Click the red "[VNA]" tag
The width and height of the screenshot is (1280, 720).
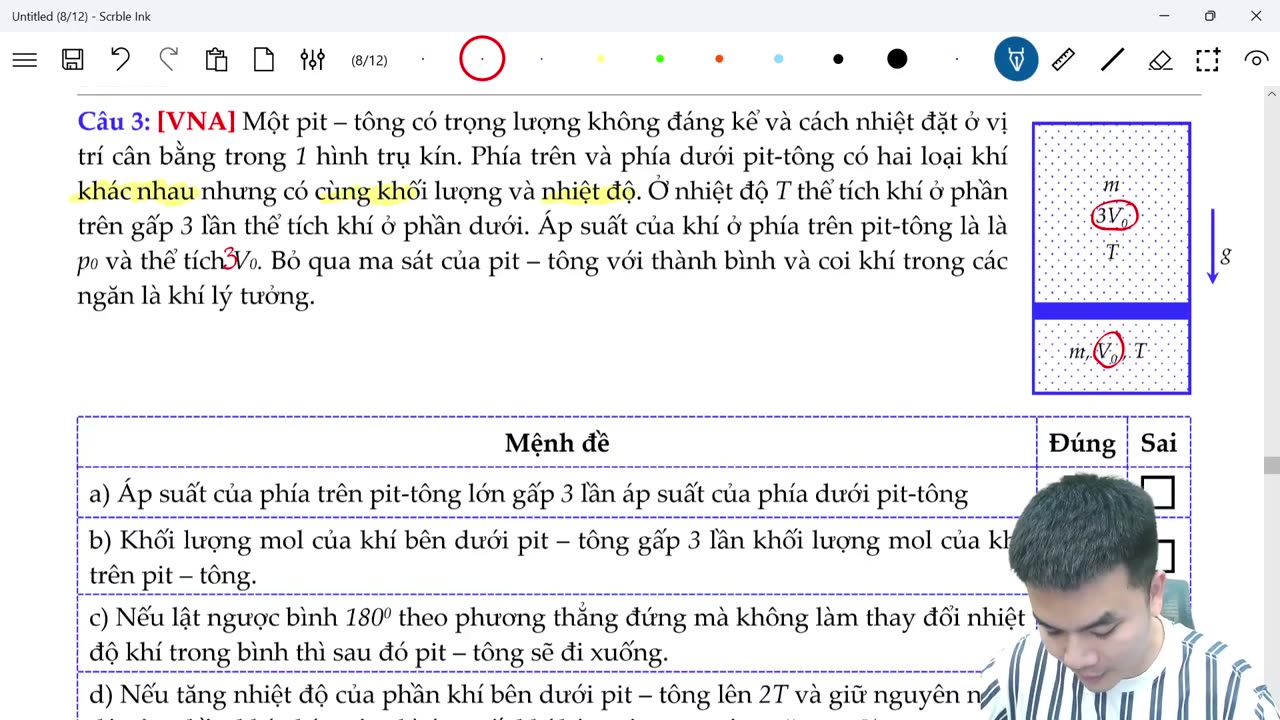point(196,122)
